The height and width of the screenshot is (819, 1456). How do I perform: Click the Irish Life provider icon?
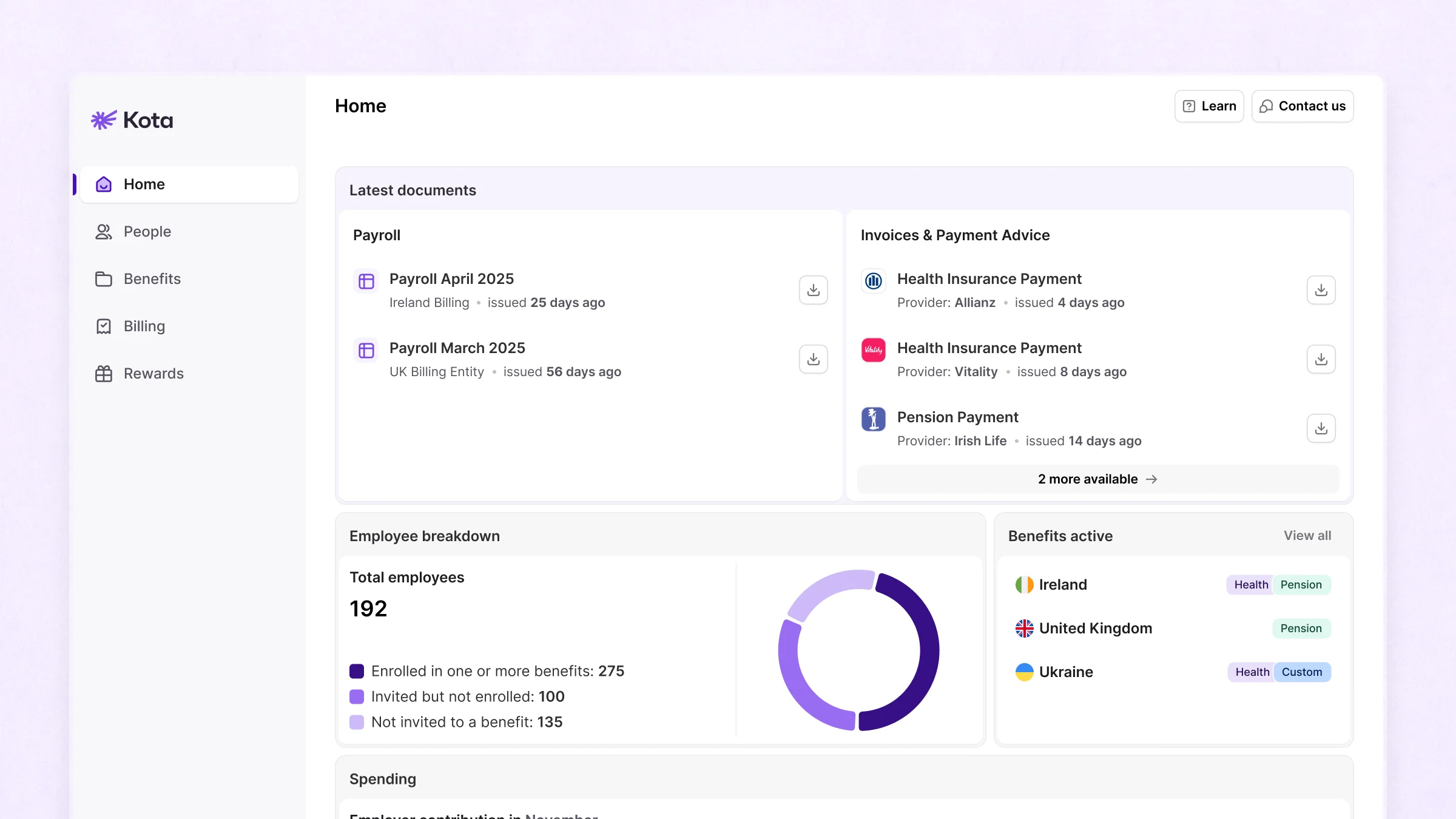tap(873, 419)
